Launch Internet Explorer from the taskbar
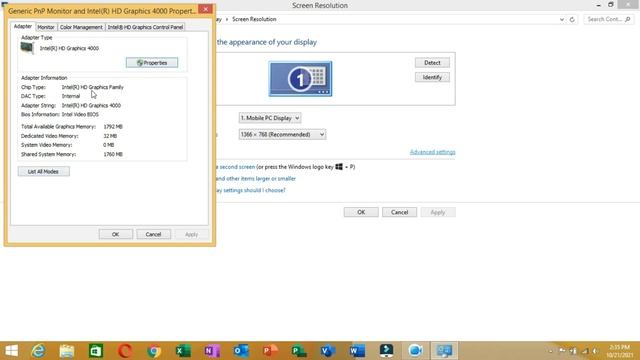 [x=39, y=351]
